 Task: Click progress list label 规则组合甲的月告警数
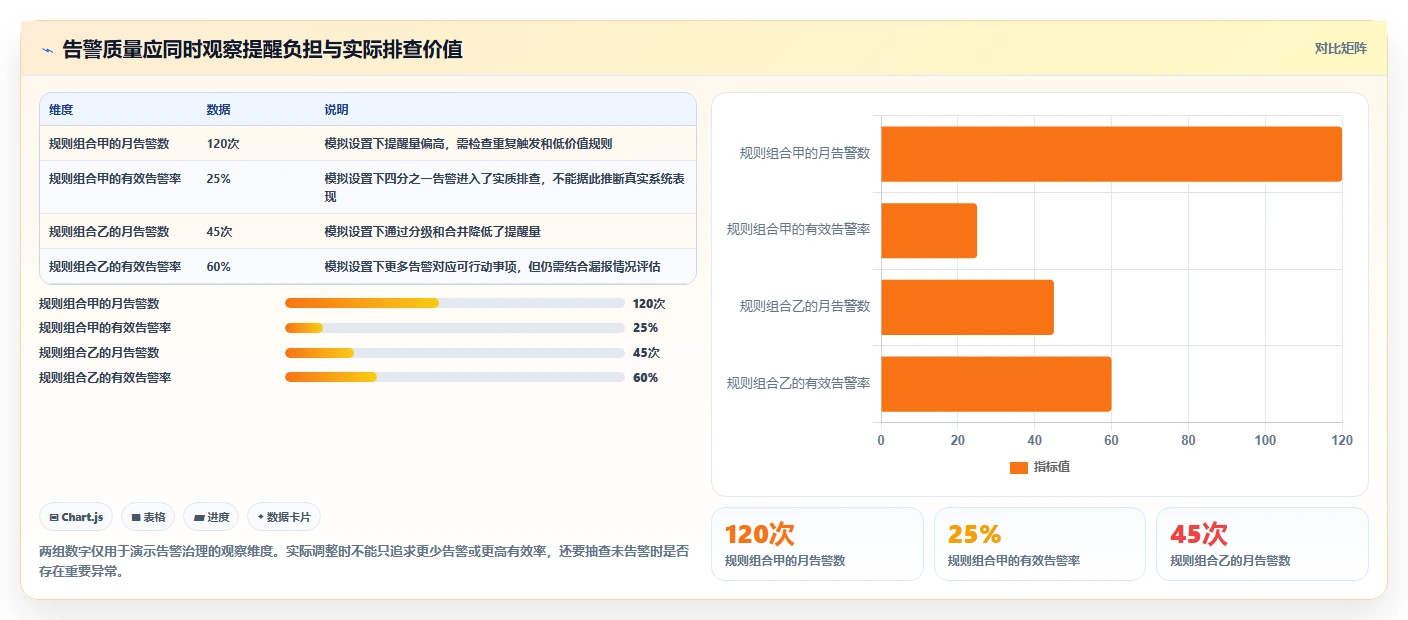pyautogui.click(x=99, y=303)
